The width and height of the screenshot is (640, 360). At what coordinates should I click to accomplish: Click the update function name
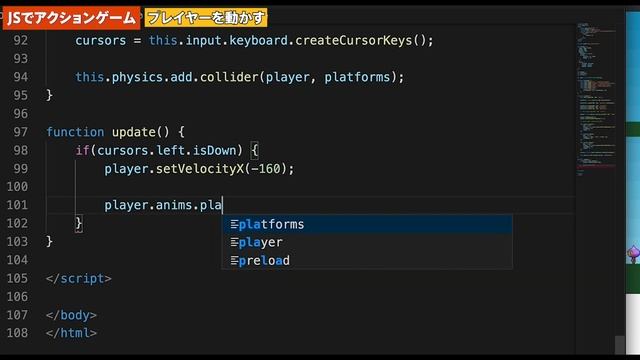point(134,132)
